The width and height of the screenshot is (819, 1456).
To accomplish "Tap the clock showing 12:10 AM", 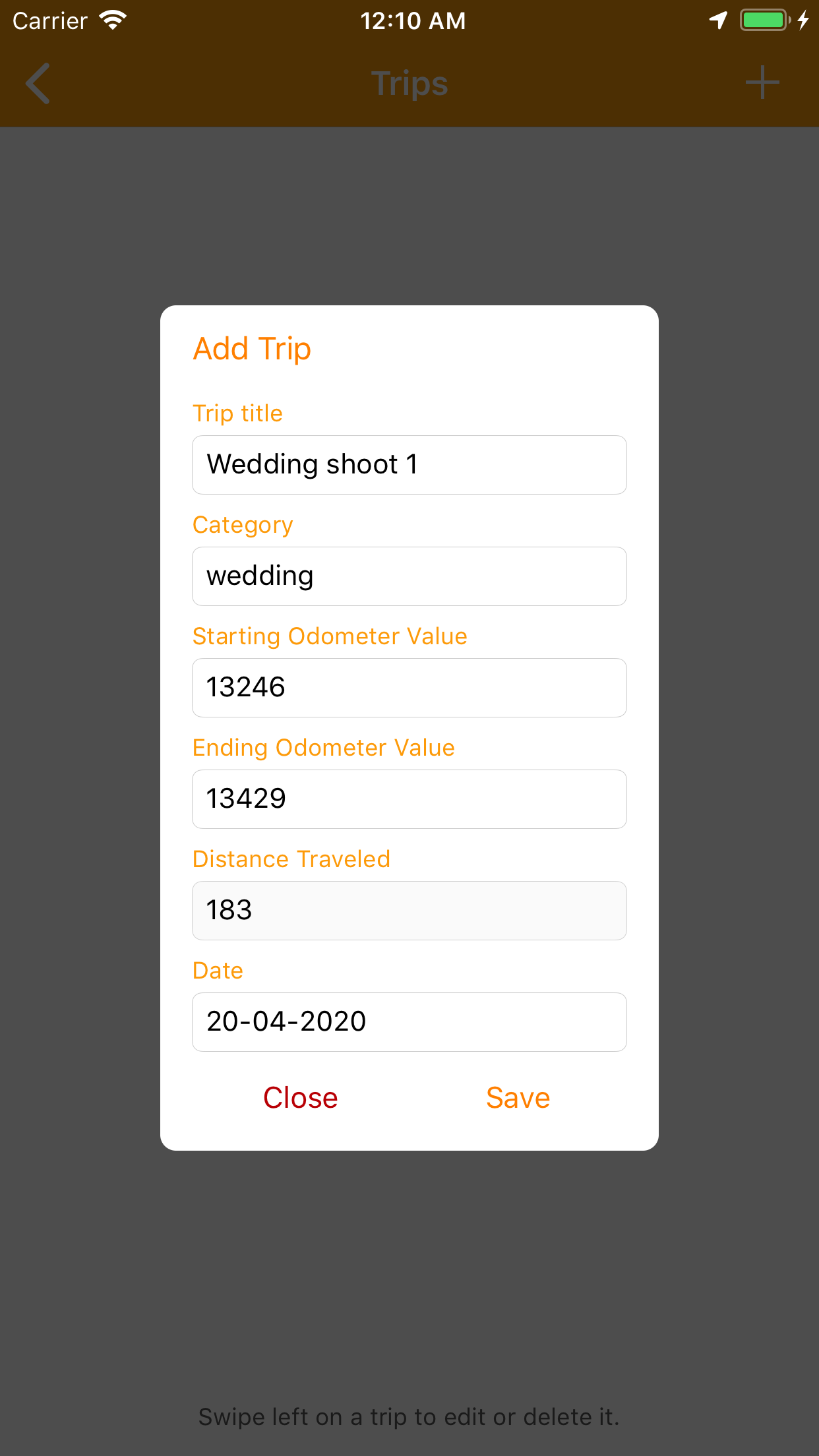I will [x=413, y=21].
